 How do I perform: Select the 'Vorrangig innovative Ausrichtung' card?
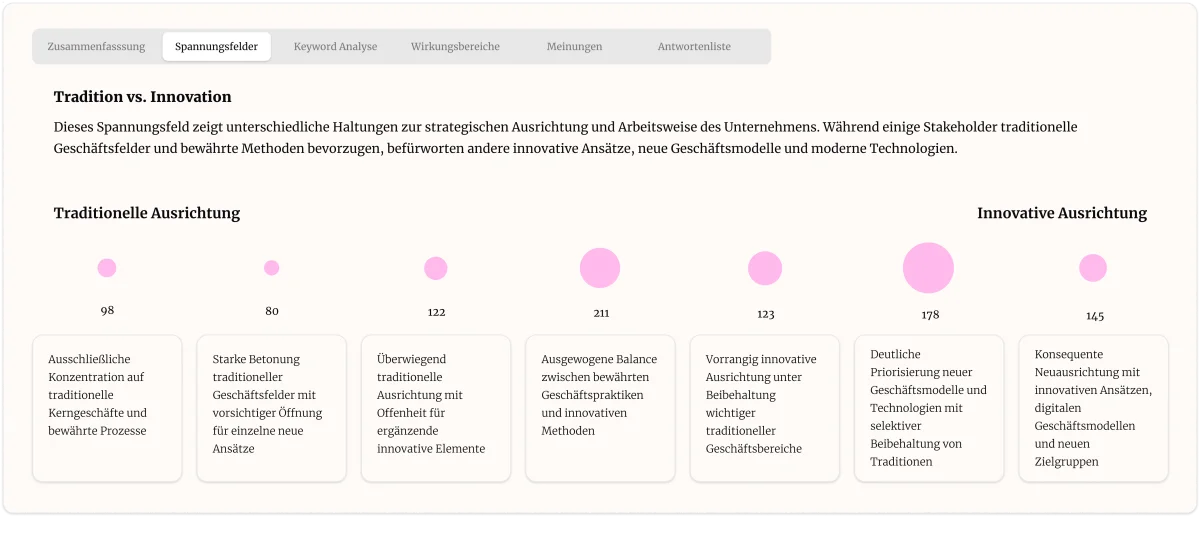click(x=765, y=408)
